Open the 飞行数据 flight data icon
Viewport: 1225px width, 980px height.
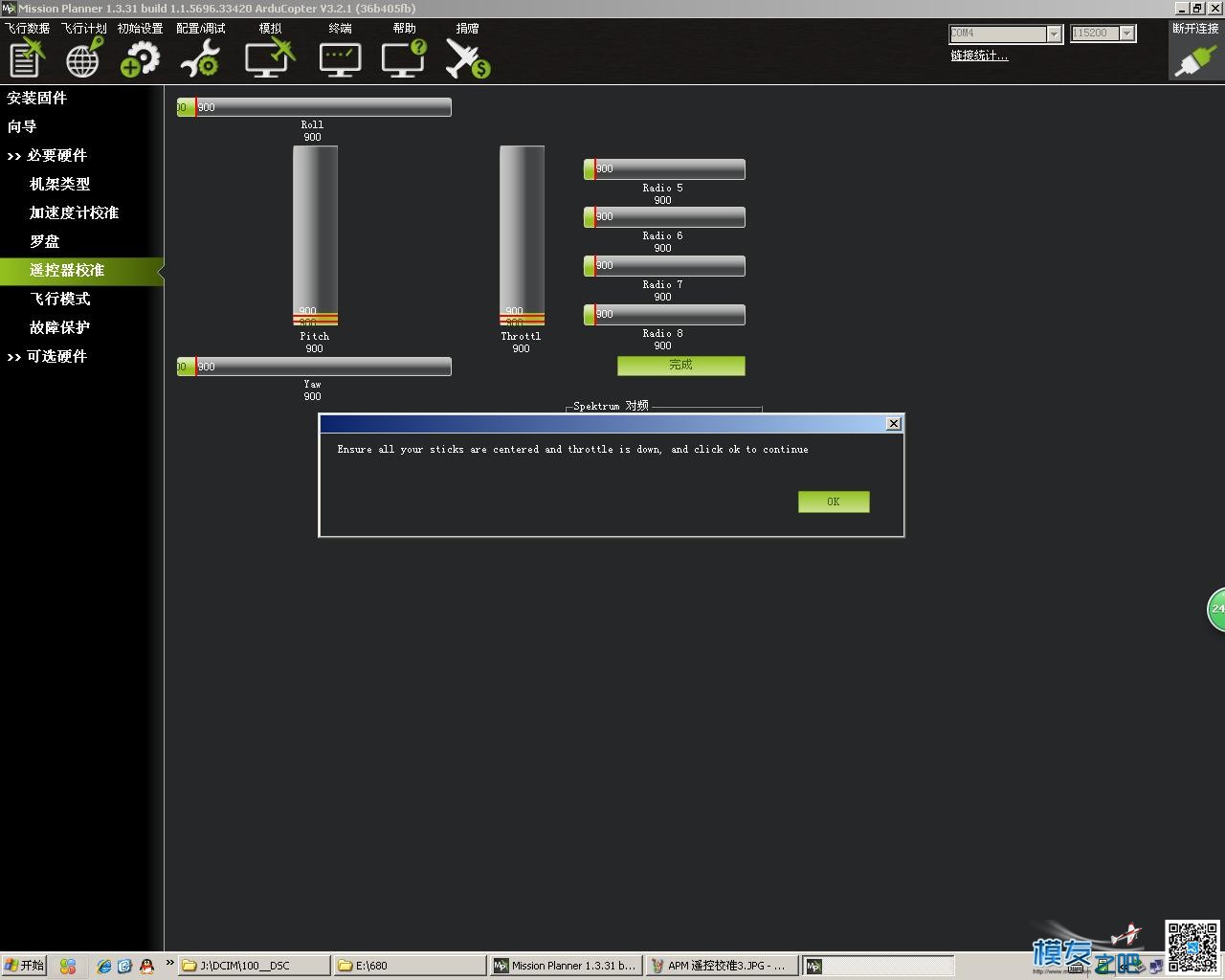click(x=27, y=57)
